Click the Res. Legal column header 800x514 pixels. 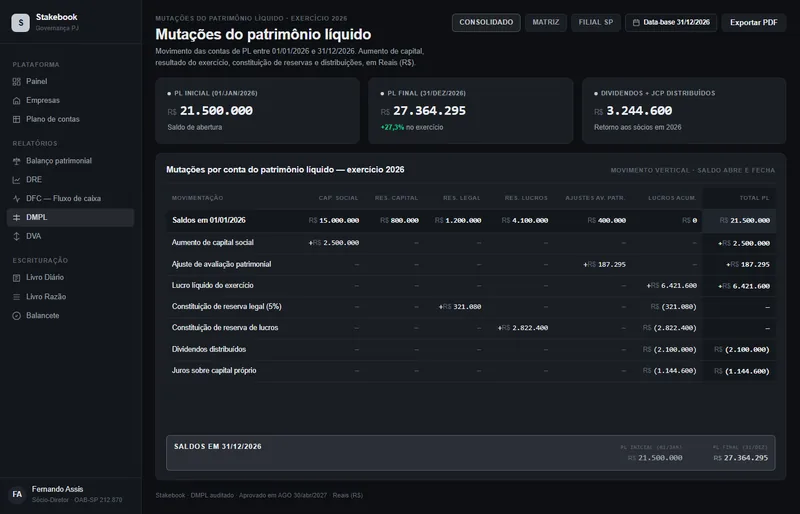coord(462,198)
